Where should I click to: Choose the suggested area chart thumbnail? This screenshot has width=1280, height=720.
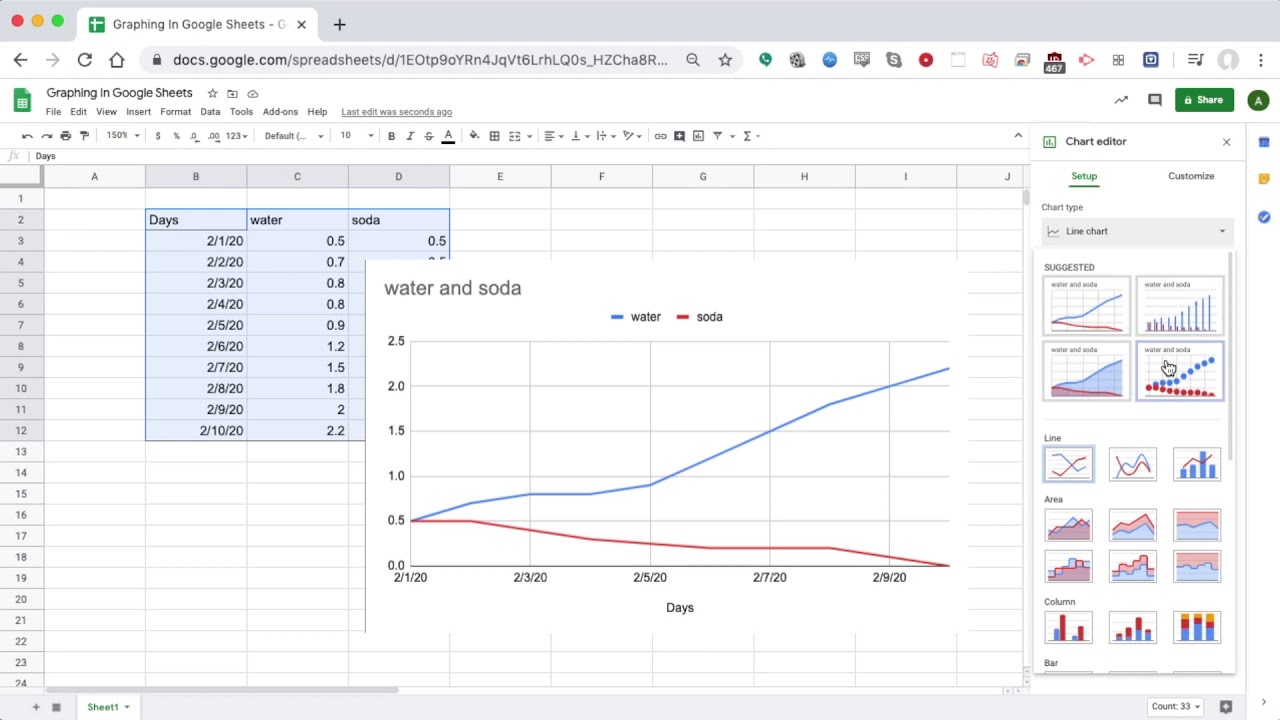pos(1087,370)
